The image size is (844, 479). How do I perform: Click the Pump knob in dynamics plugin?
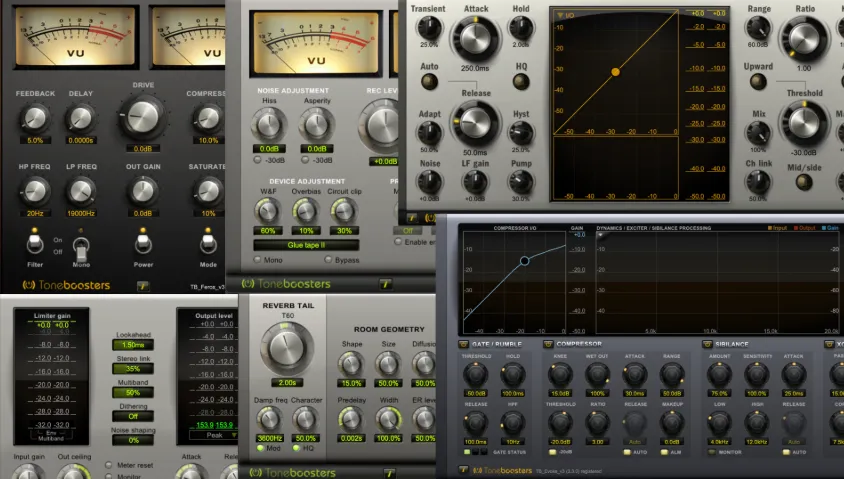click(521, 182)
